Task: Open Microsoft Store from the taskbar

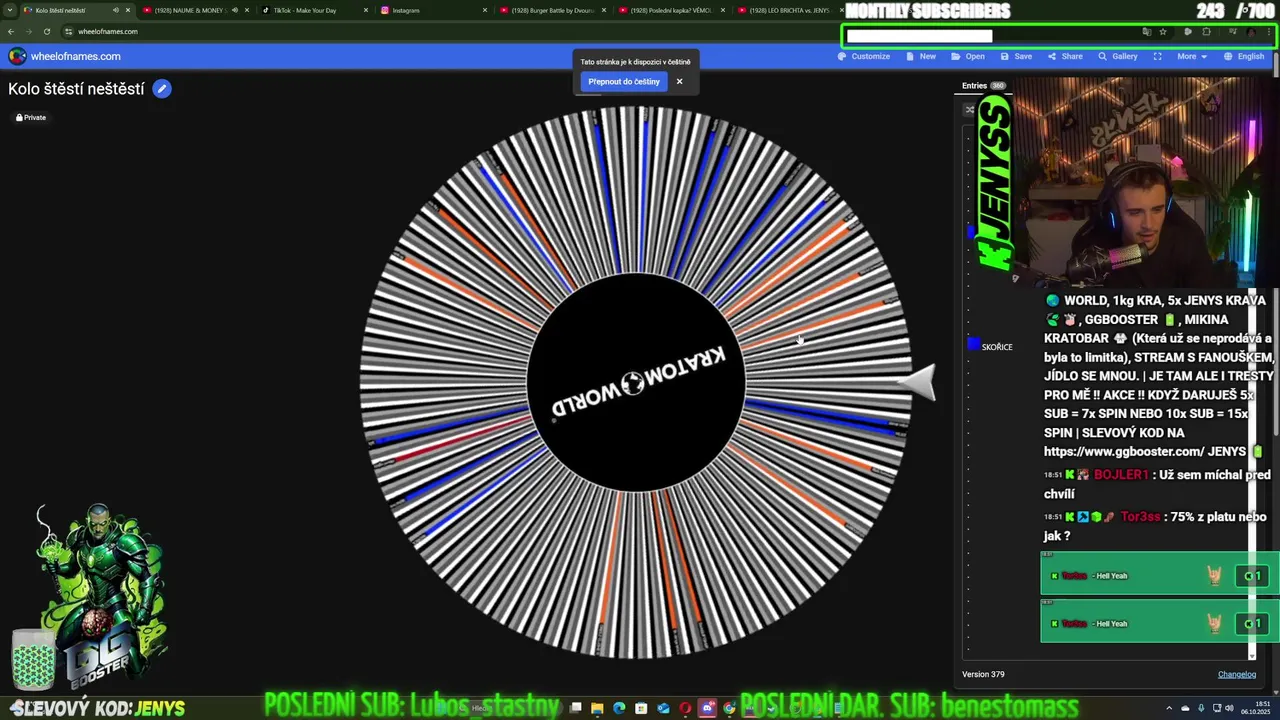Action: coord(641,708)
